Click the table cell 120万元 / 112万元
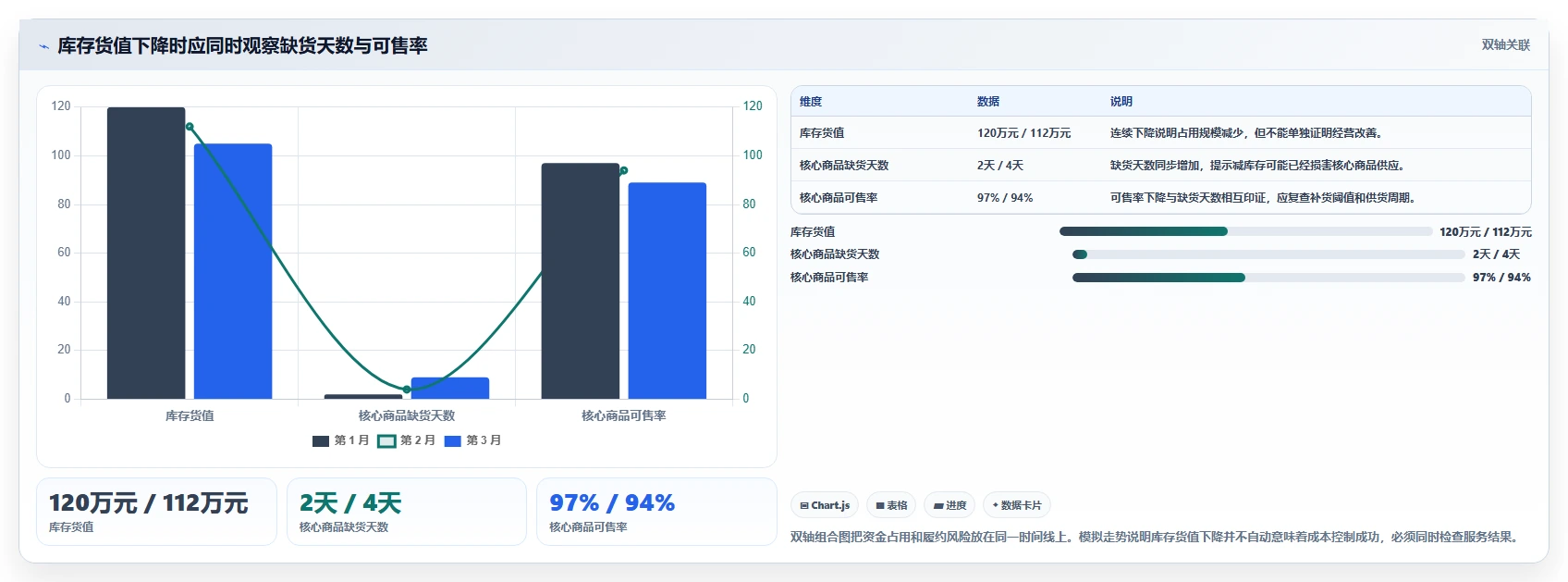 (x=1023, y=133)
